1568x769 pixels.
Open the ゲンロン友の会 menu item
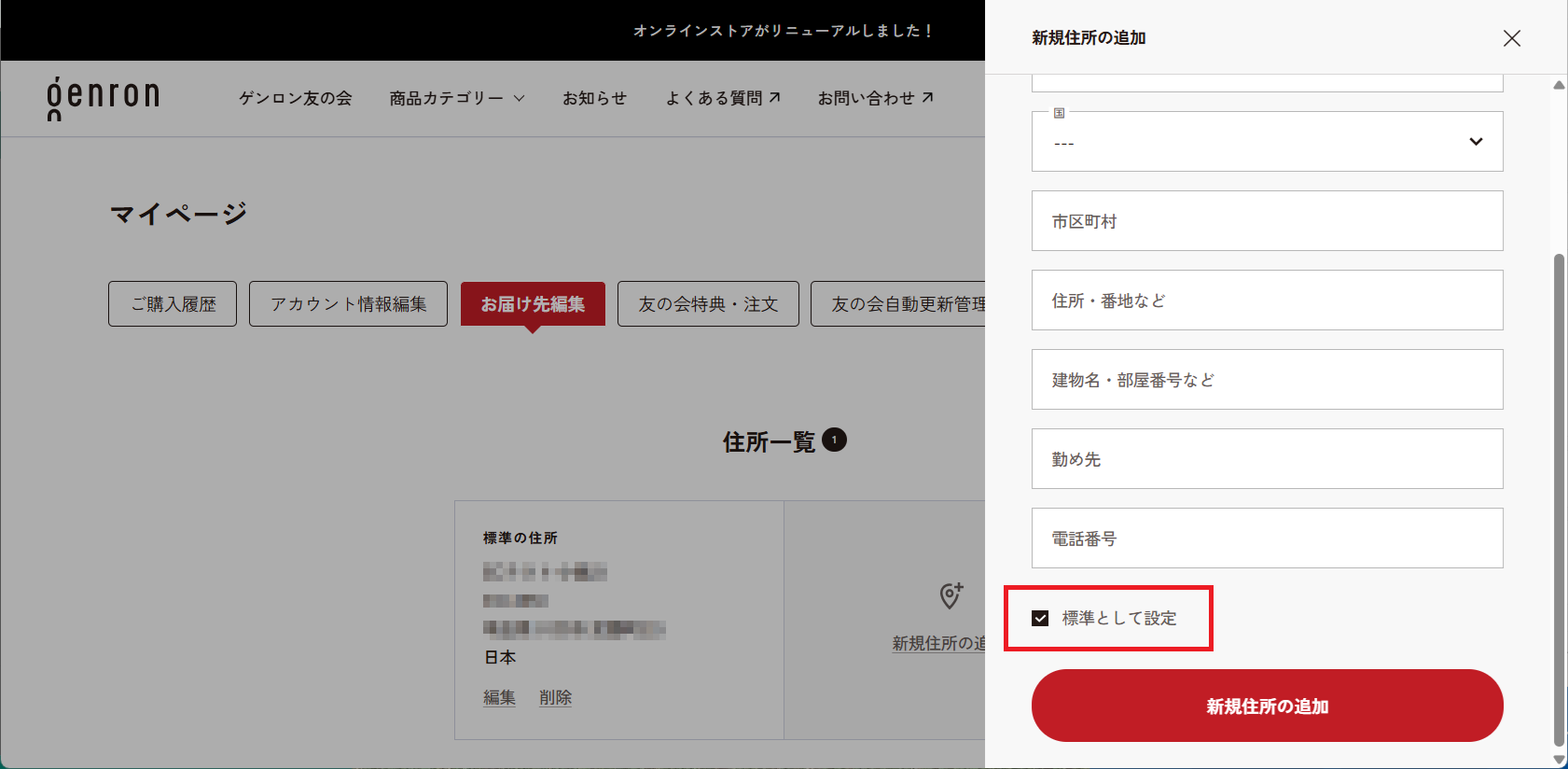tap(295, 98)
